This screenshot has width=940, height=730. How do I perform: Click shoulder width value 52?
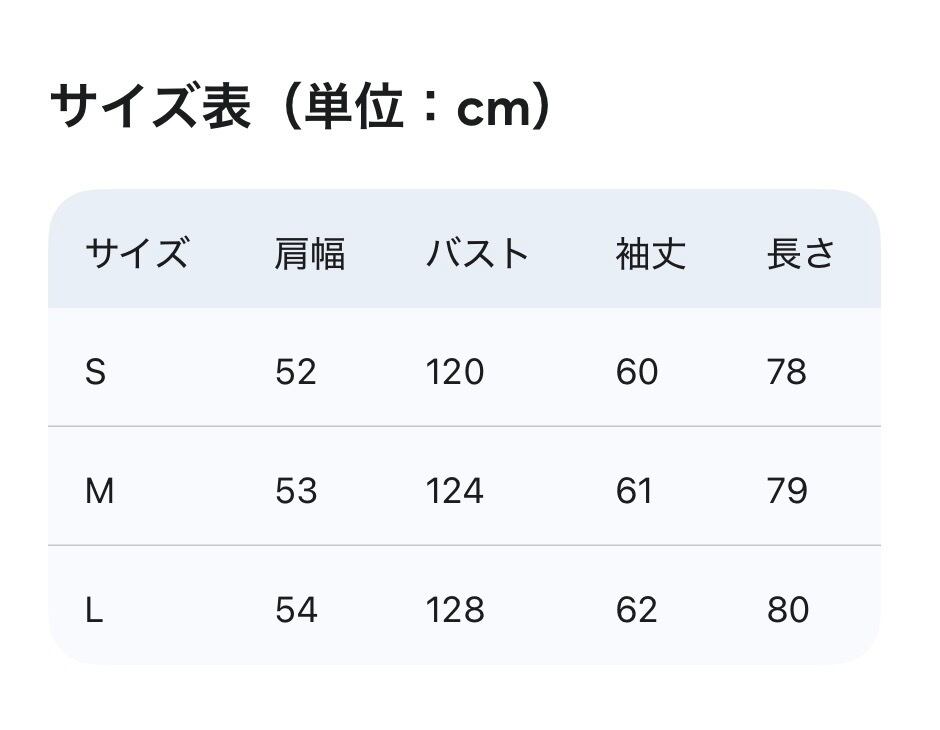[x=296, y=372]
